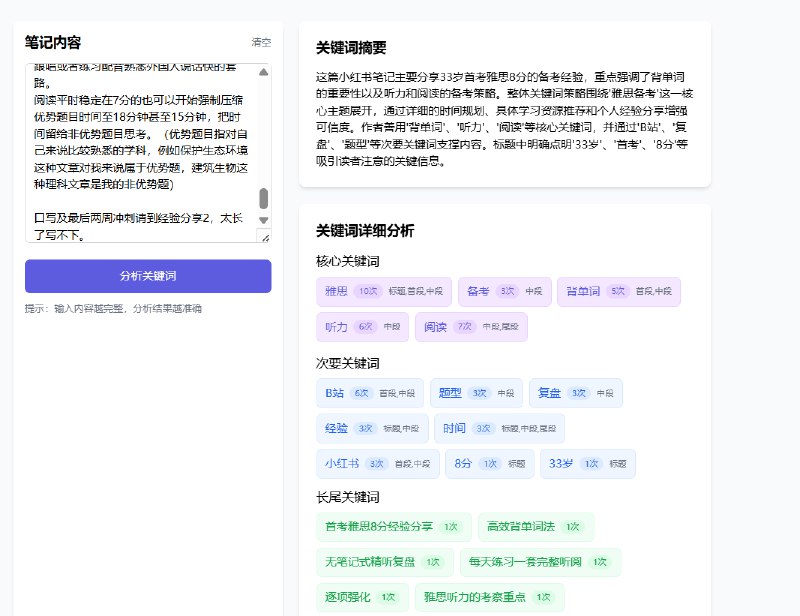Select the 阅读 keyword tag
800x616 pixels.
471,327
